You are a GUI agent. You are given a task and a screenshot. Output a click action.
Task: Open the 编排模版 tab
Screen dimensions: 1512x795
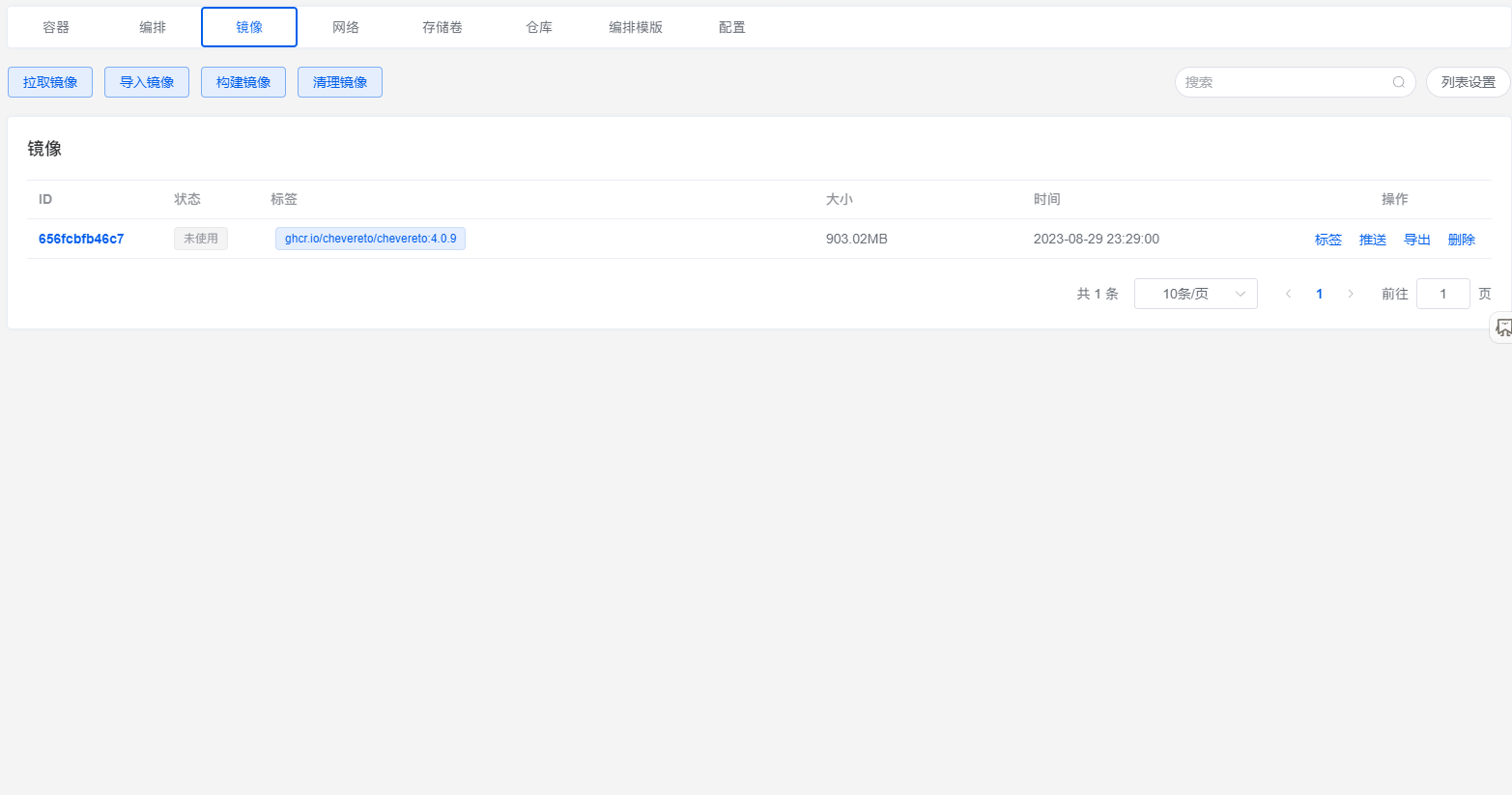point(636,27)
